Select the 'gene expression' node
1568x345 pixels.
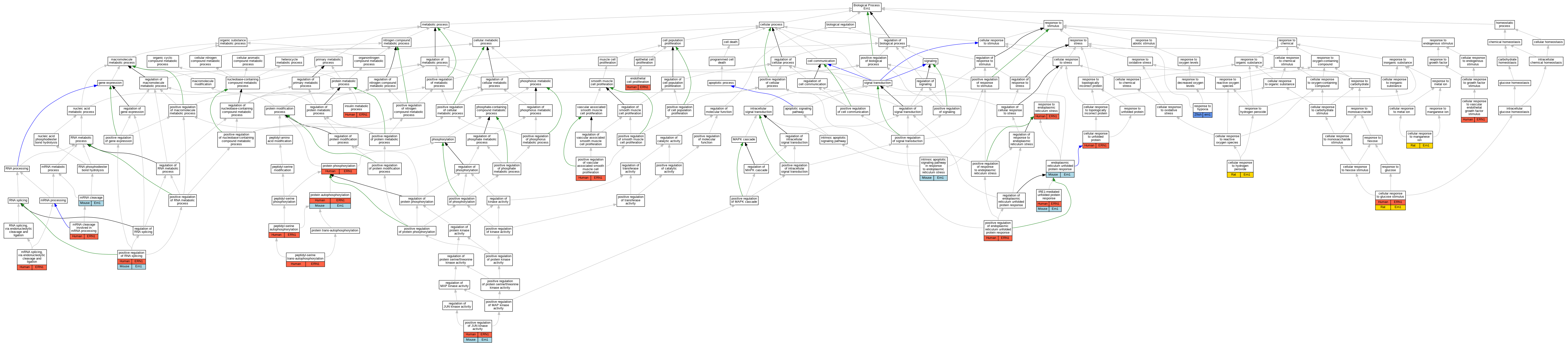coord(110,83)
